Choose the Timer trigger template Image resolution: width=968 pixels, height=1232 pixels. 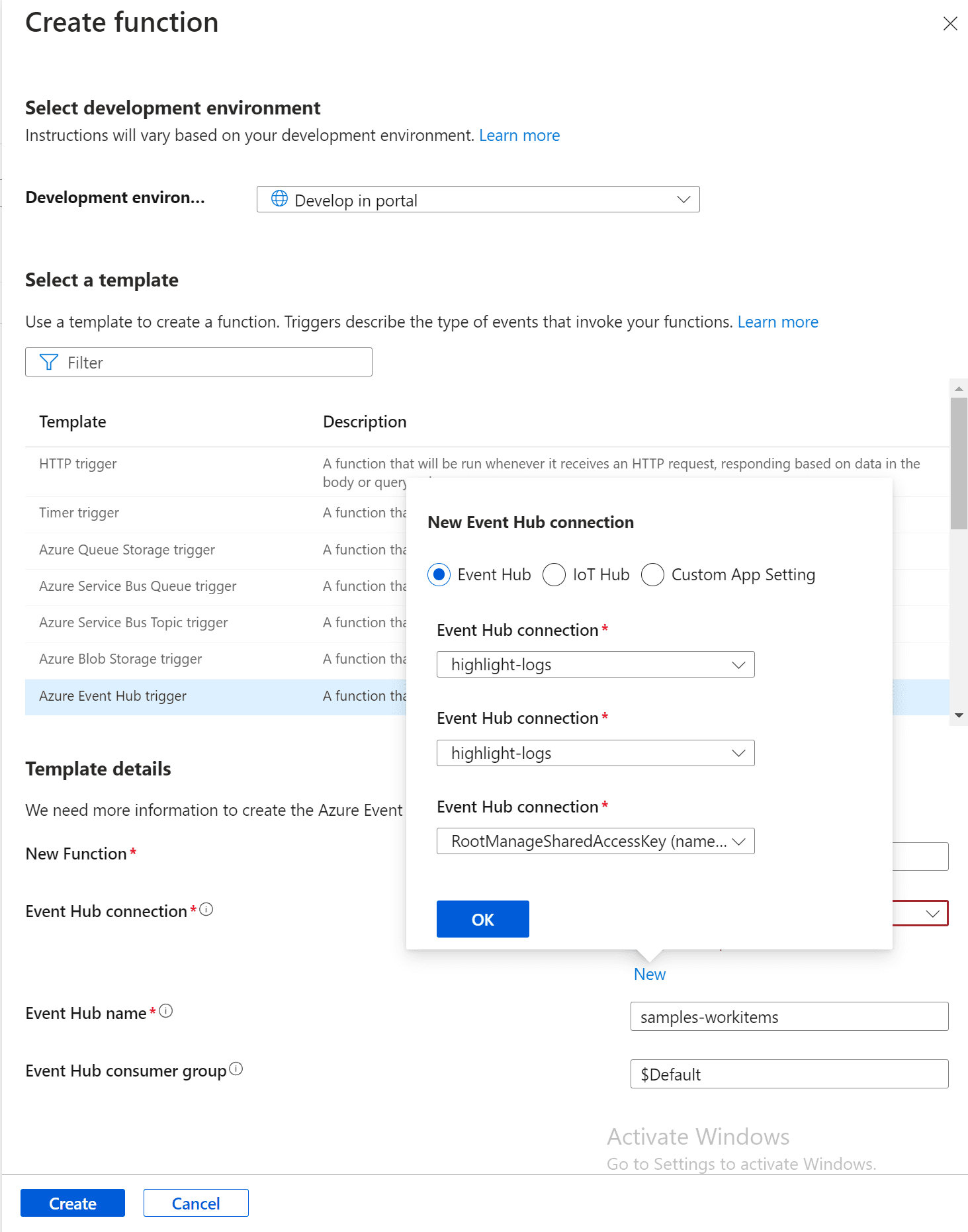79,513
